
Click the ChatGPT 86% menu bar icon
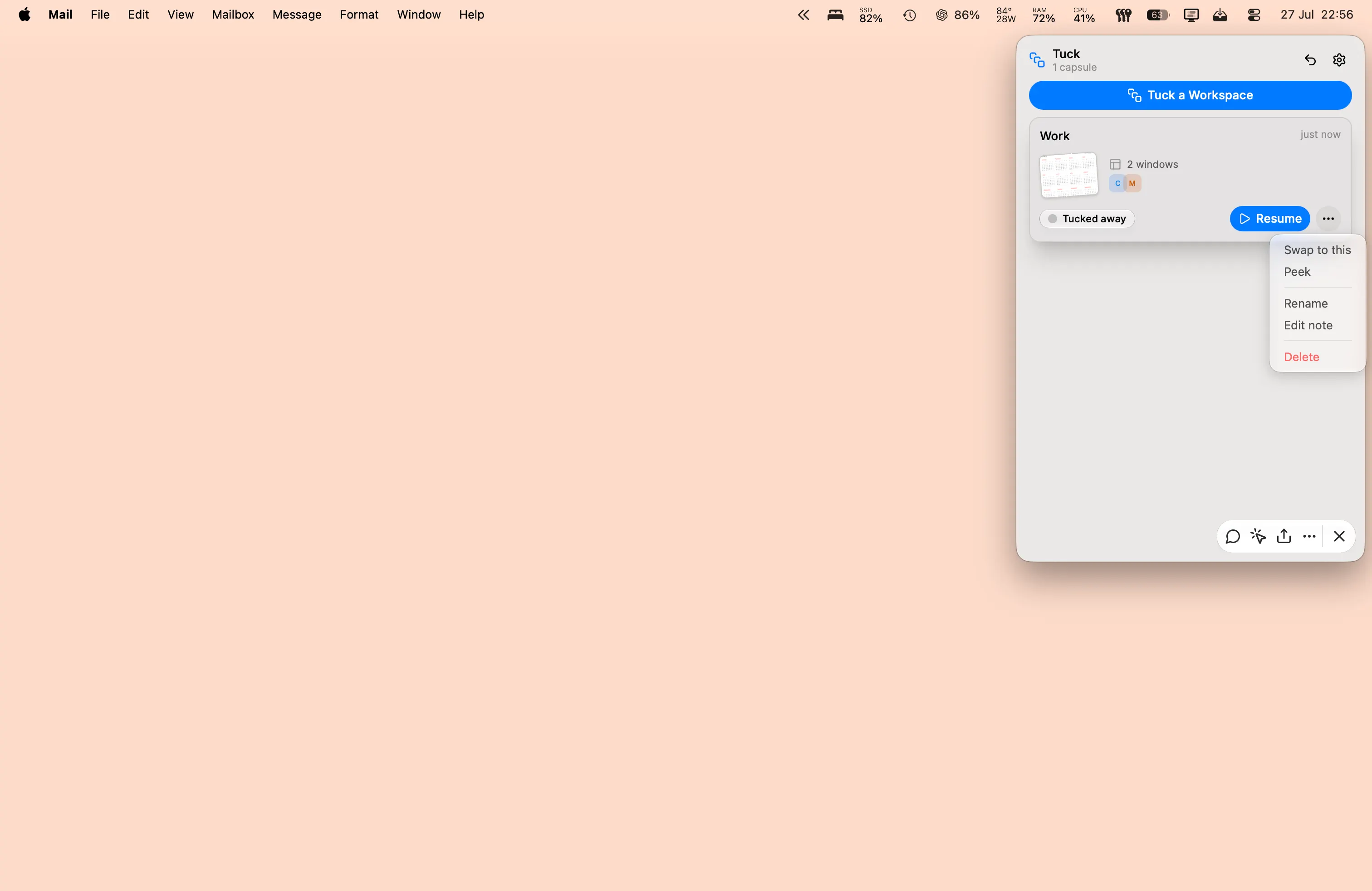[x=957, y=15]
